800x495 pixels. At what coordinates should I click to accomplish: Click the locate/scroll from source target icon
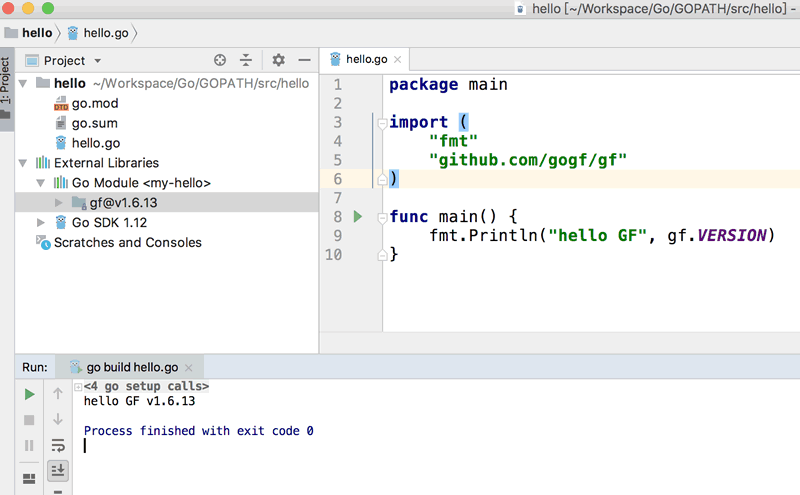coord(220,61)
